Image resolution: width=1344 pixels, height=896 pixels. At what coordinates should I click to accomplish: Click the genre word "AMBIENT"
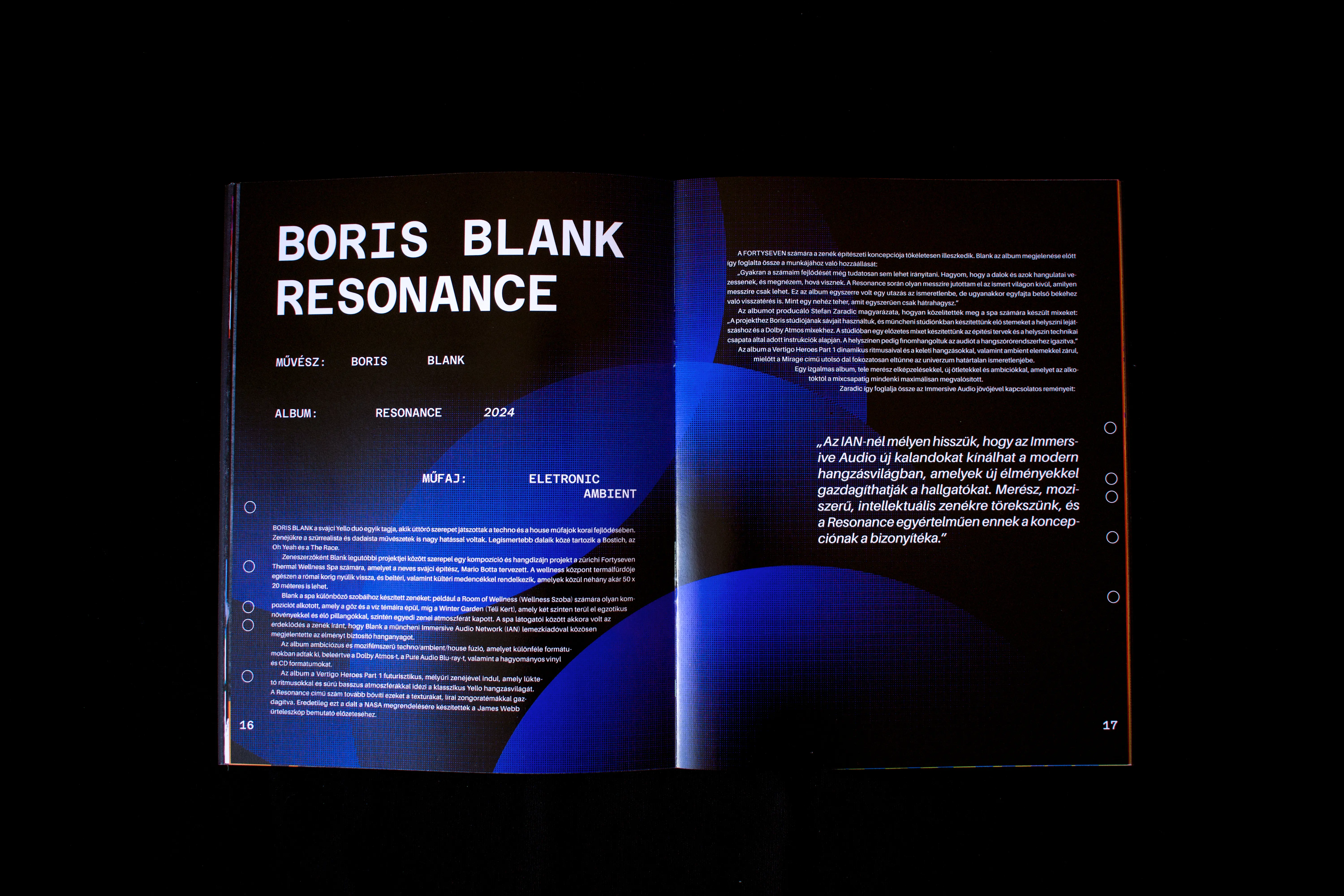click(610, 494)
